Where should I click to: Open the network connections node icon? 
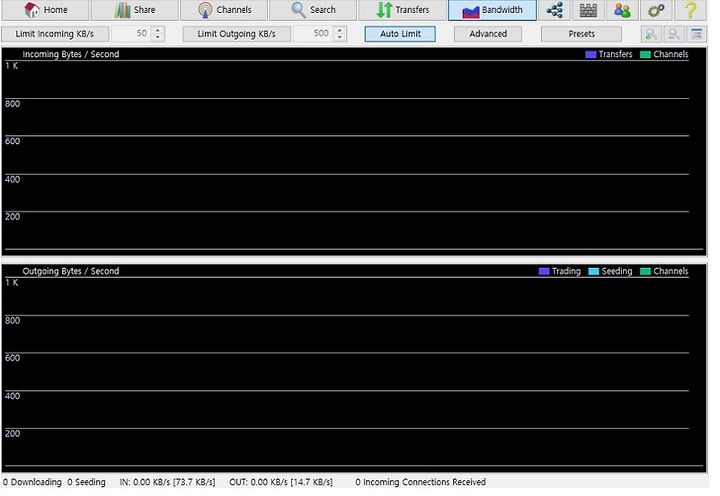pyautogui.click(x=555, y=10)
